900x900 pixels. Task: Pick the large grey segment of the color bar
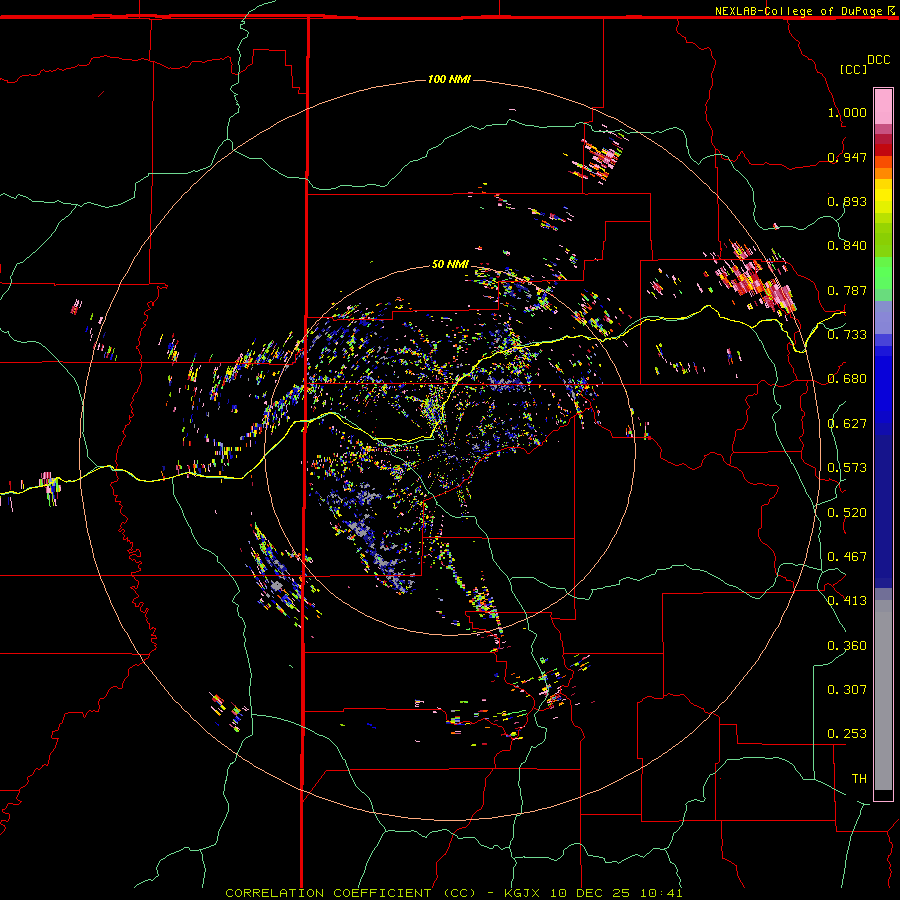point(883,695)
